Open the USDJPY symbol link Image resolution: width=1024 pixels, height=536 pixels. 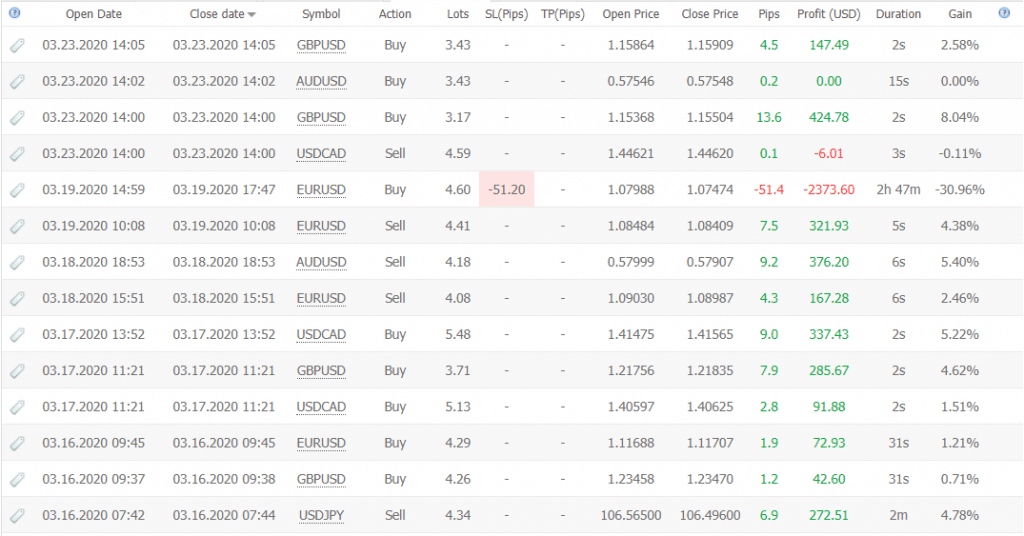[x=321, y=515]
